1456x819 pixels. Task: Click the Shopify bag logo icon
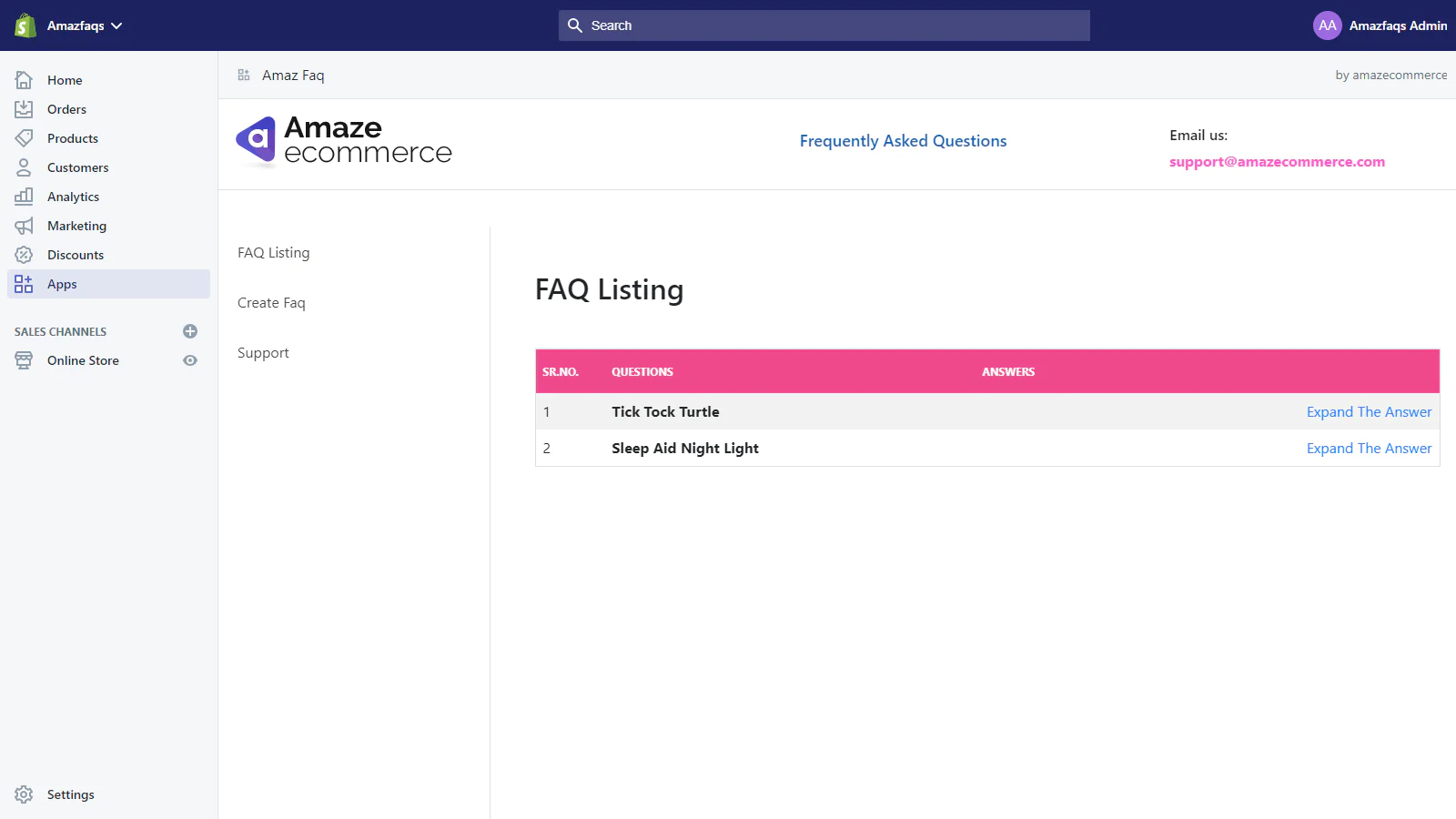pyautogui.click(x=25, y=25)
